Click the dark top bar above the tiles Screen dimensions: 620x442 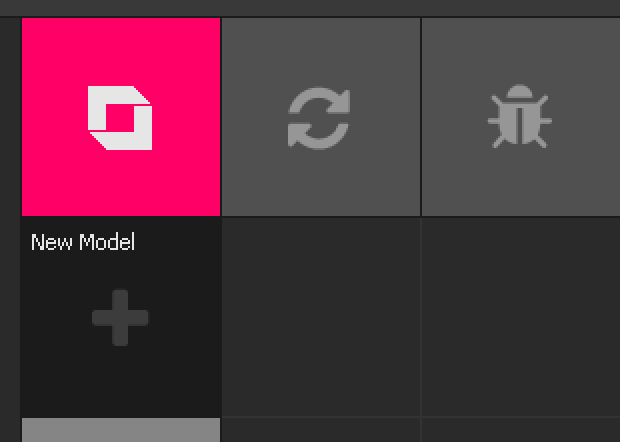tap(310, 8)
